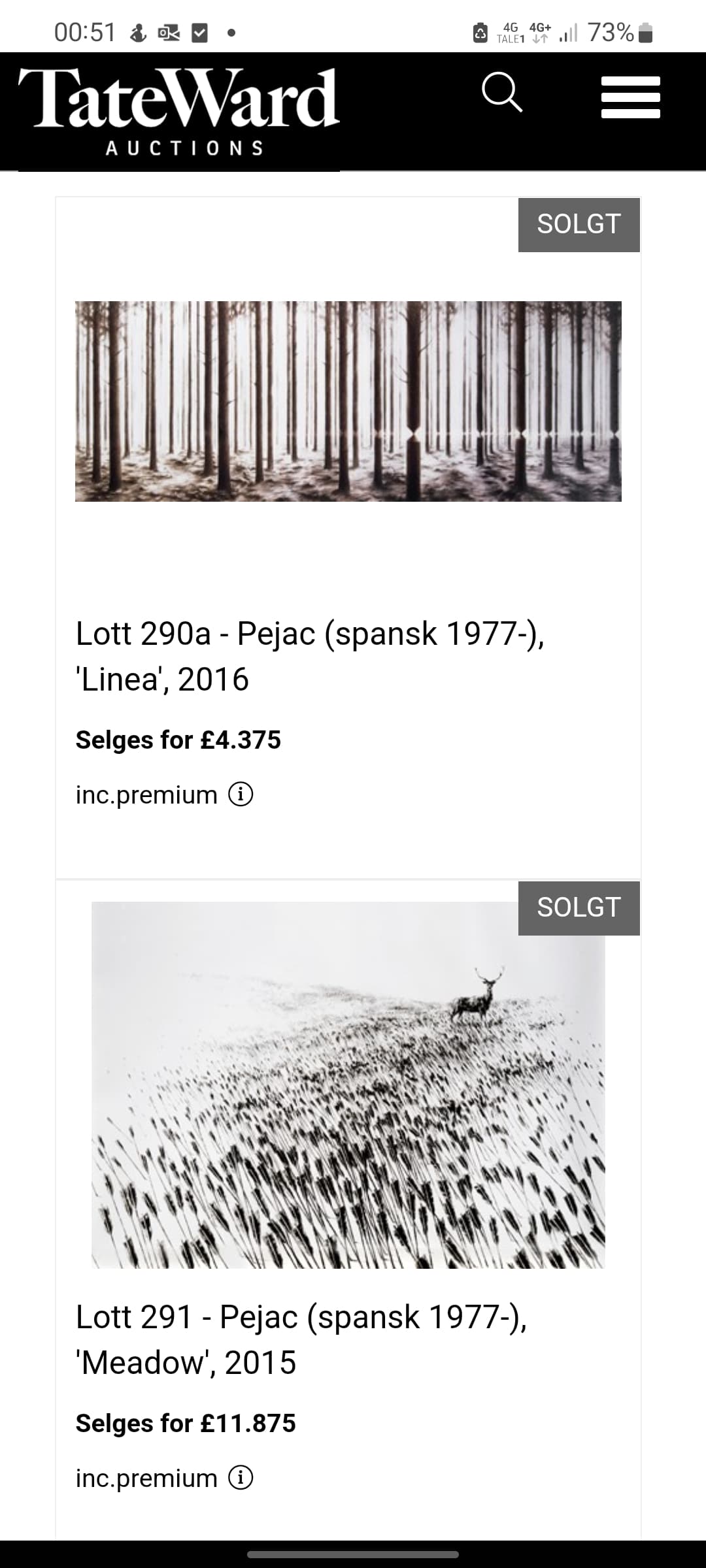The height and width of the screenshot is (1568, 706).
Task: Tap the 'Selges for £11.875' price
Action: click(186, 1424)
